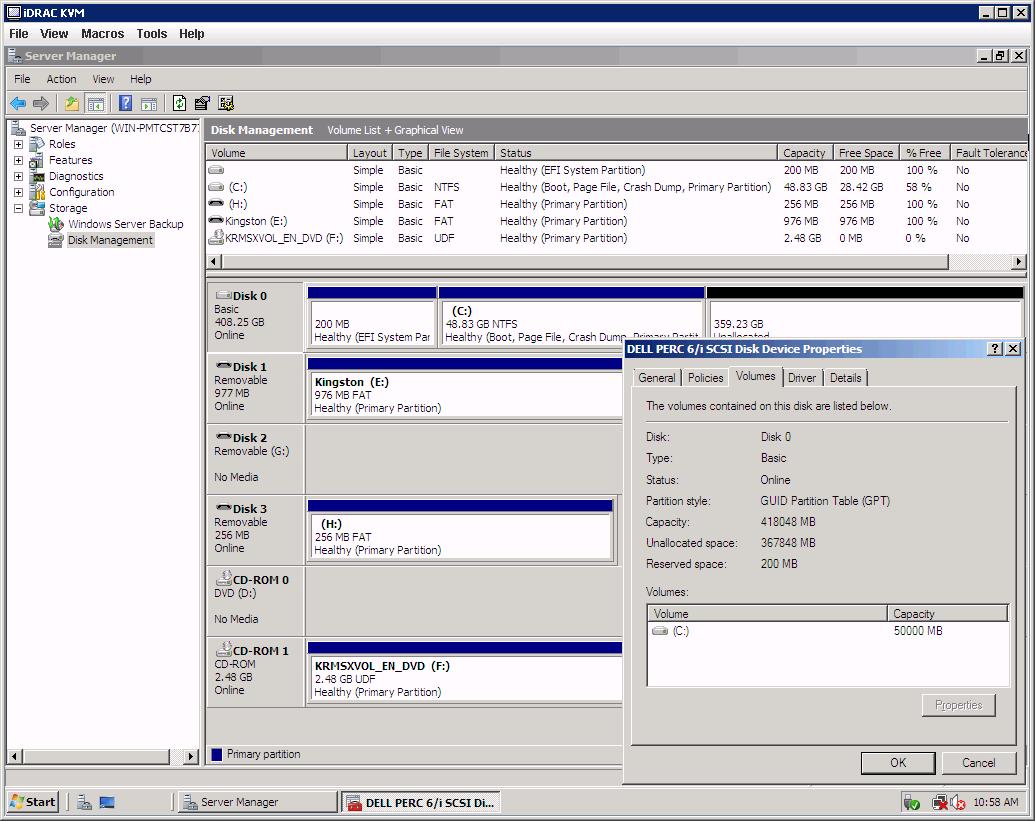Click the Primary partition blue legend swatch
1035x821 pixels.
[217, 754]
